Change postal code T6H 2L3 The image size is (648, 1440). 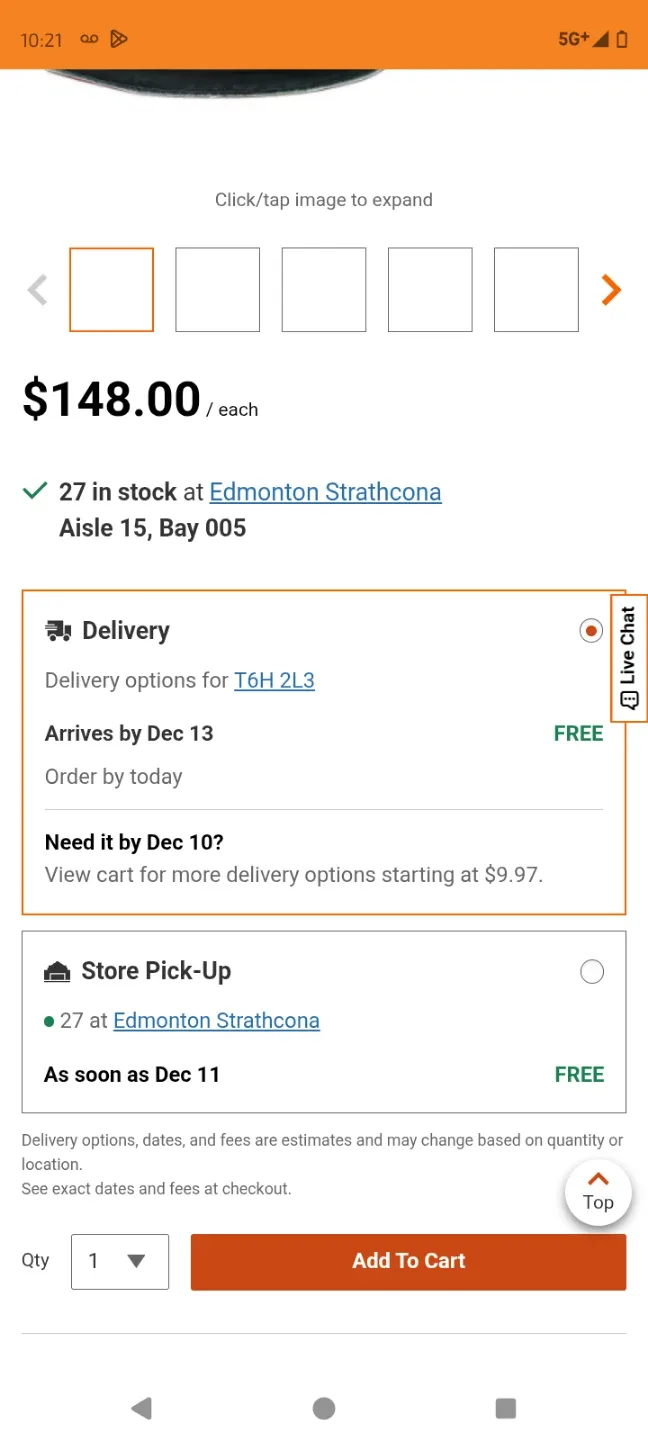click(274, 681)
